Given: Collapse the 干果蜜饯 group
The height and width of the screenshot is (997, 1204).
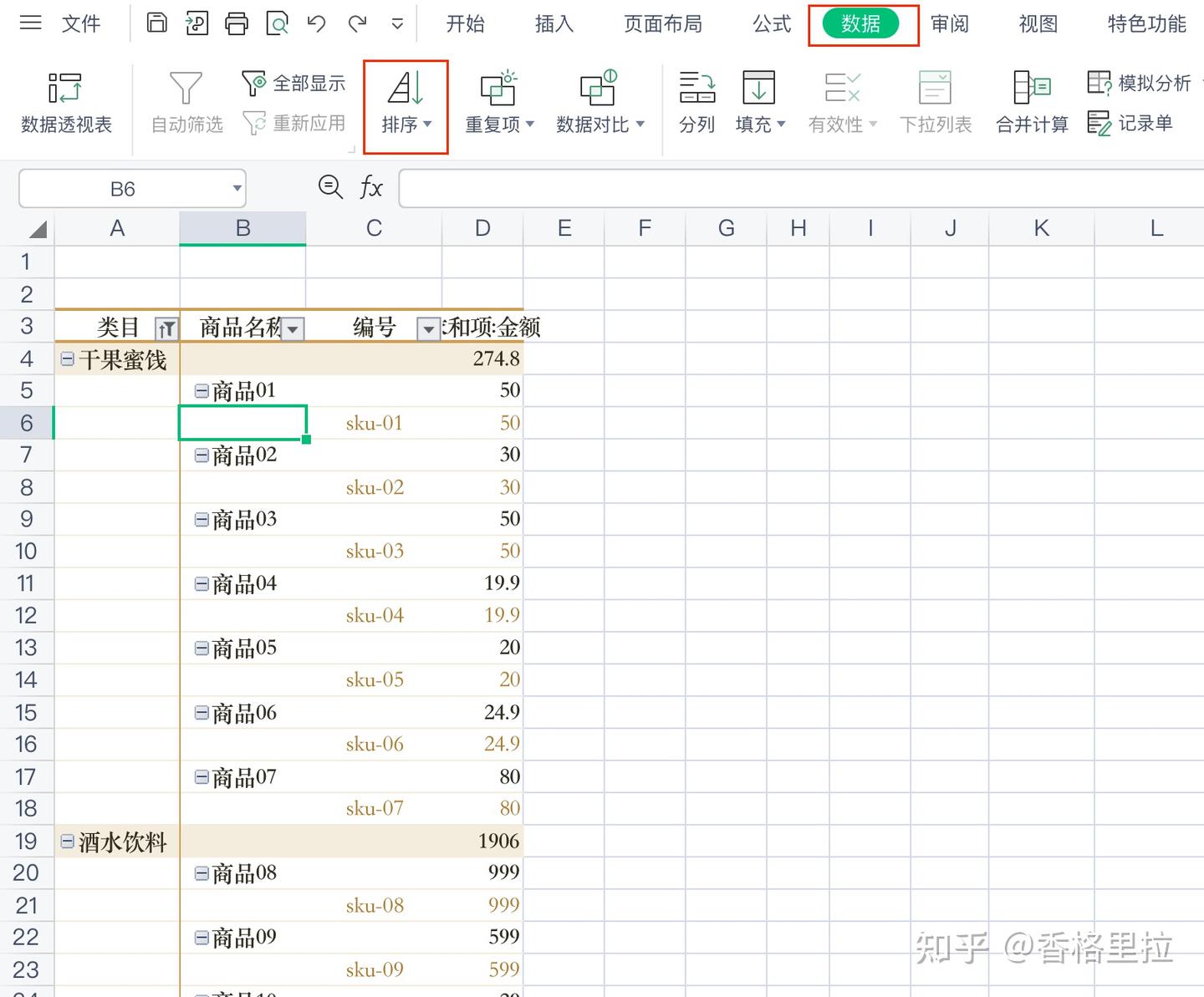Looking at the screenshot, I should 68,359.
